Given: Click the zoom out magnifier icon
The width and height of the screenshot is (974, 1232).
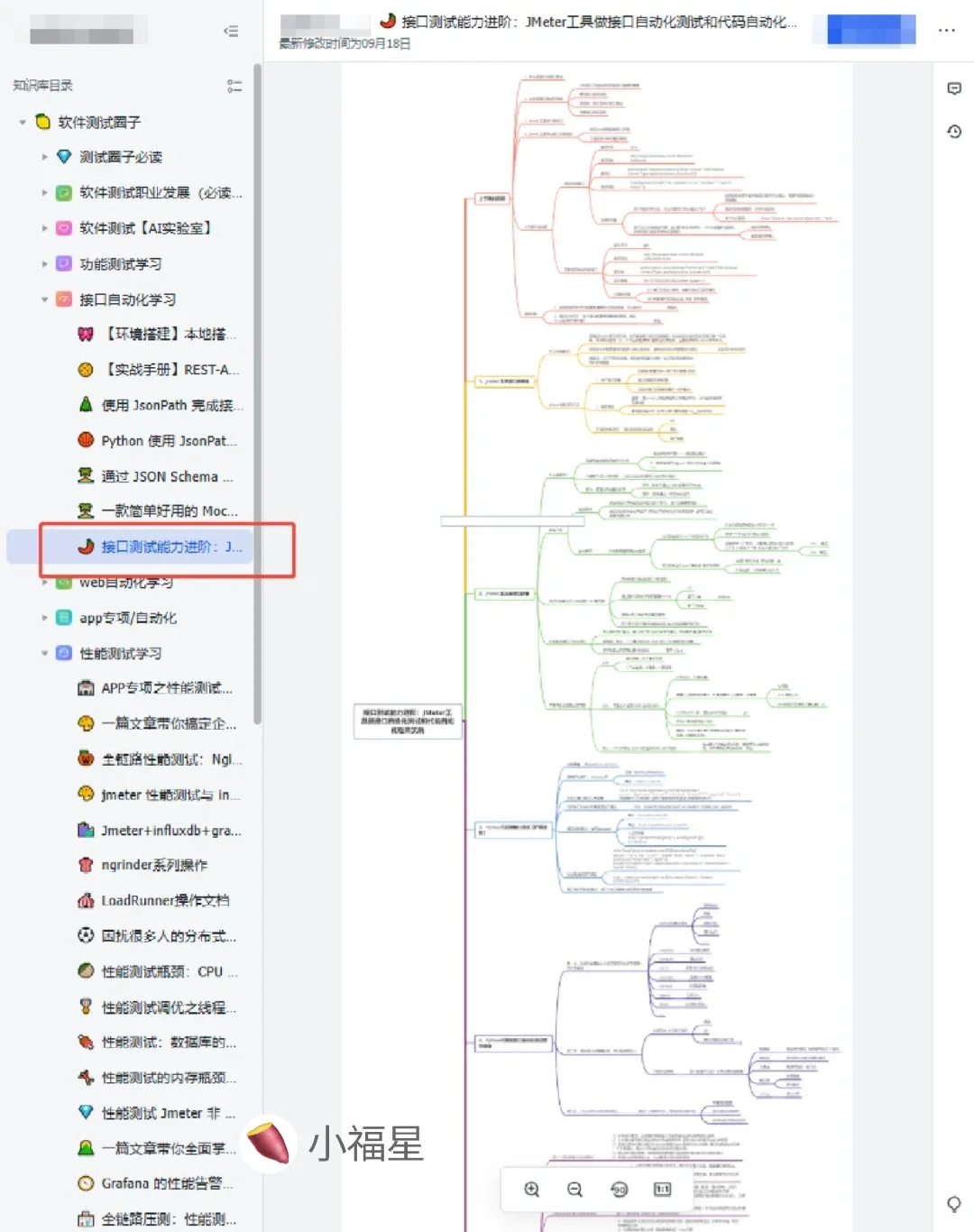Looking at the screenshot, I should 574,1190.
